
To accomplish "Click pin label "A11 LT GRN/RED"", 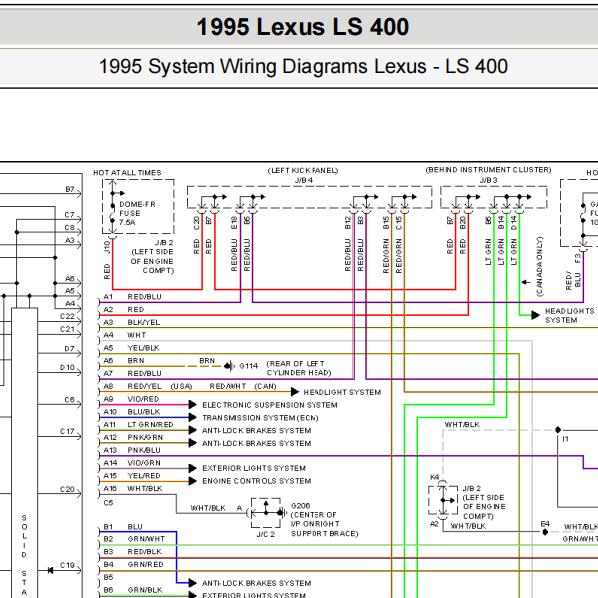I will click(138, 424).
